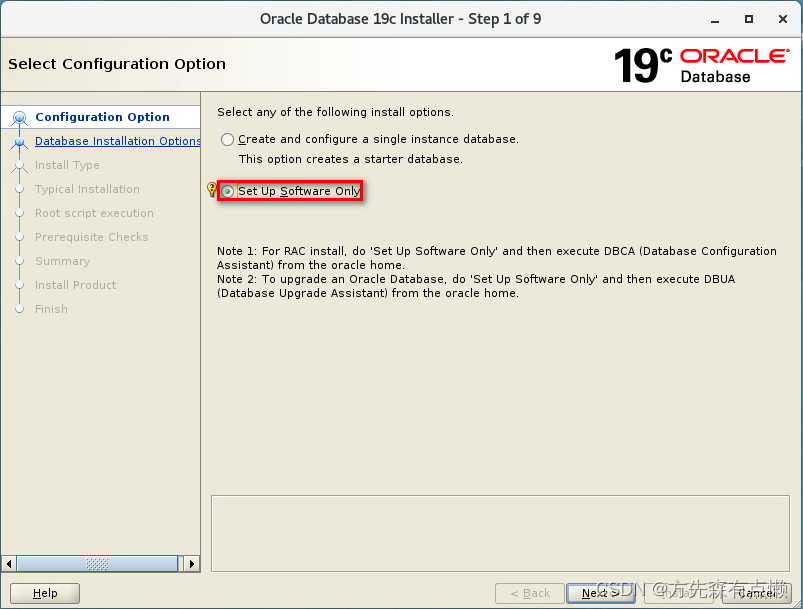803x609 pixels.
Task: Select Configuration Option in the step list
Action: coord(102,117)
